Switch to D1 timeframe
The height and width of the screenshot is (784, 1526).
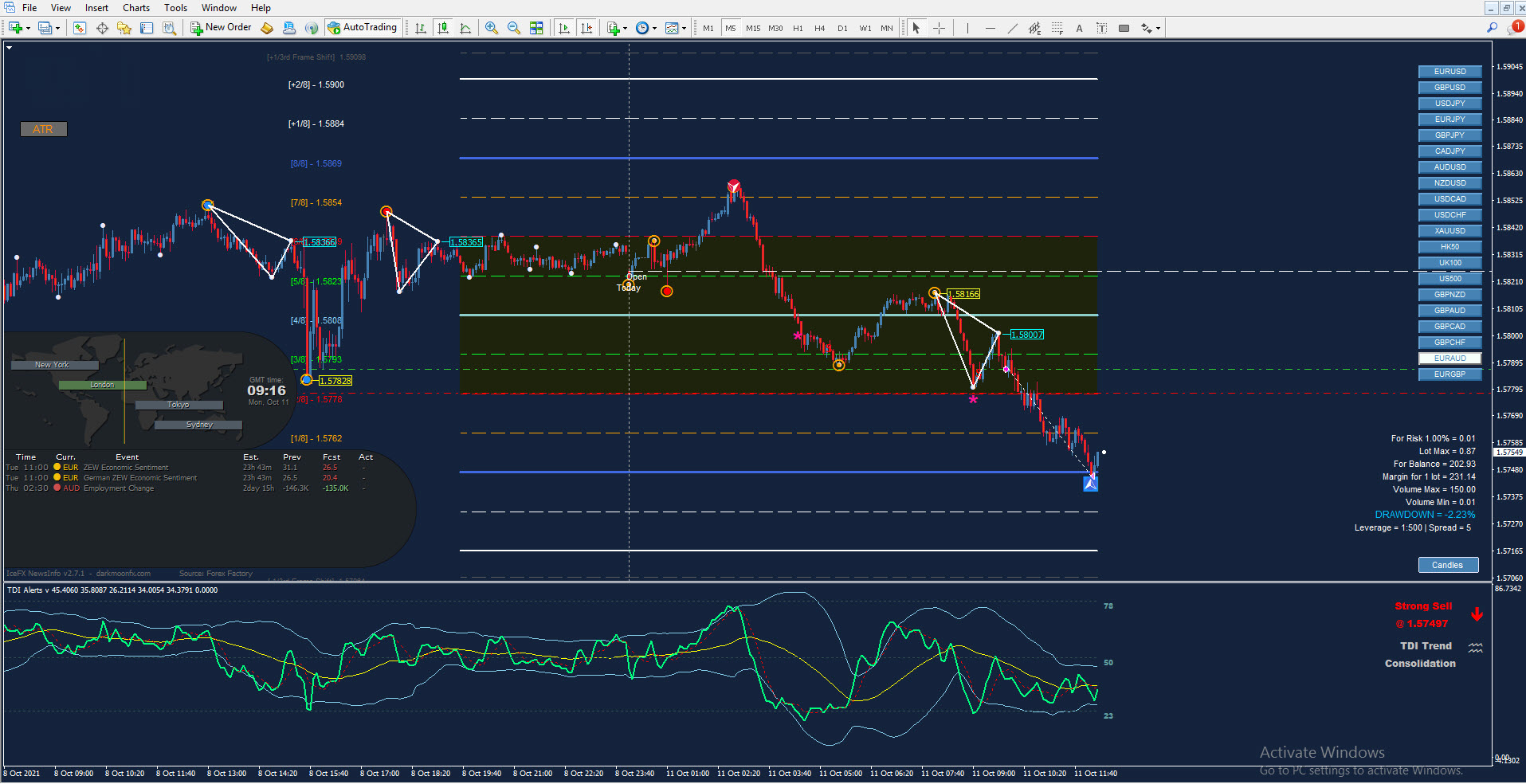(842, 28)
